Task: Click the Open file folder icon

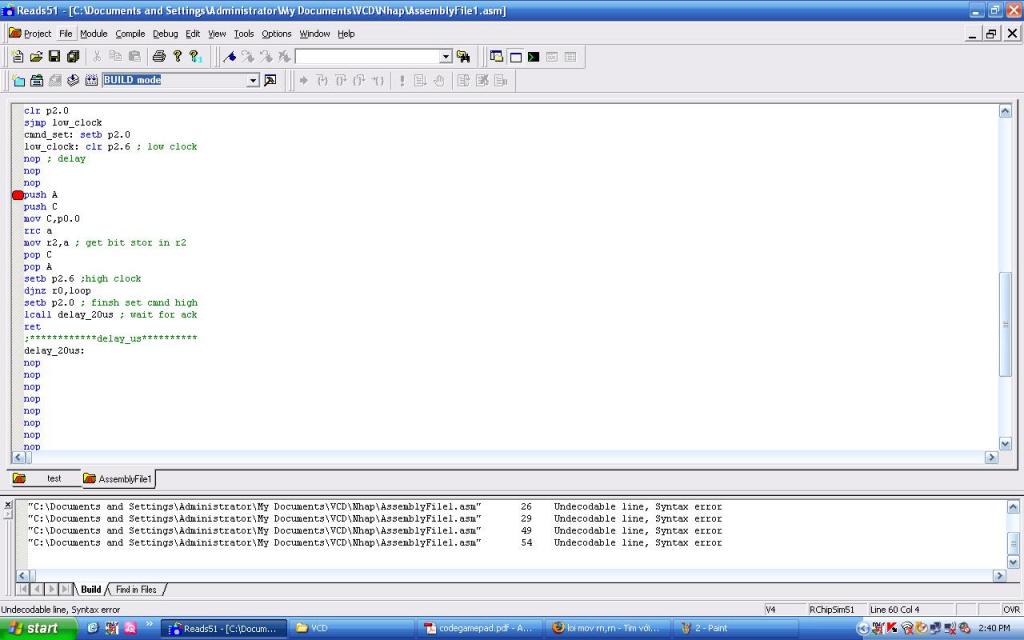Action: [x=36, y=57]
